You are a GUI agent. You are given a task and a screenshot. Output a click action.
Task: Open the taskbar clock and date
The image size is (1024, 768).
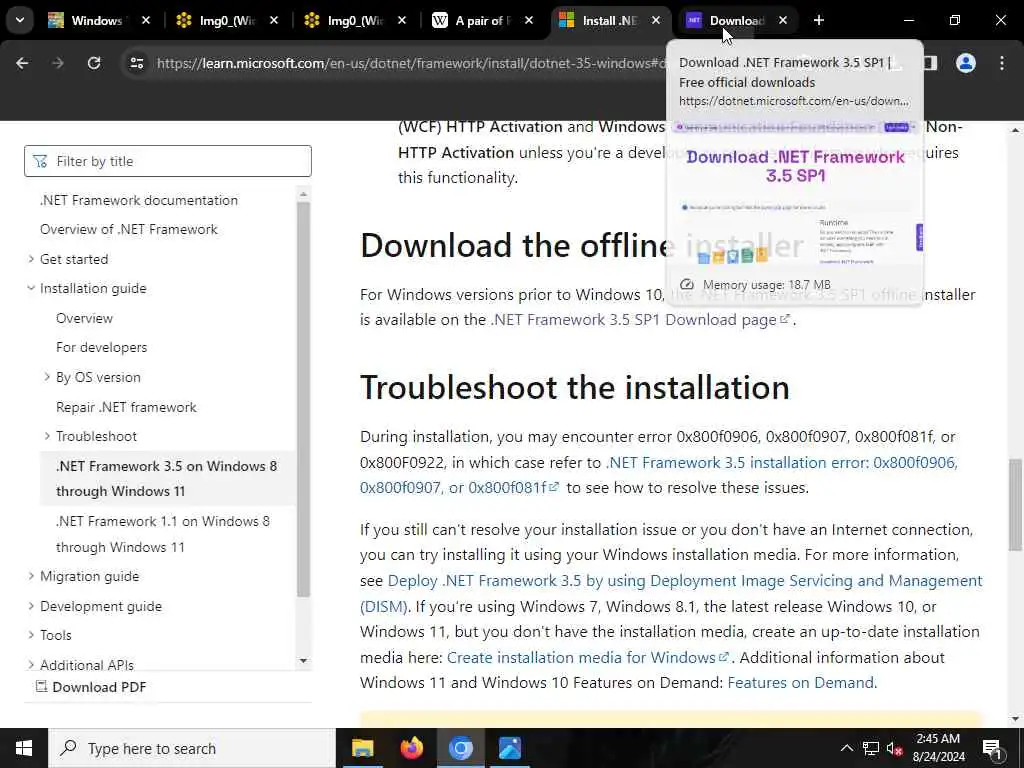click(938, 748)
